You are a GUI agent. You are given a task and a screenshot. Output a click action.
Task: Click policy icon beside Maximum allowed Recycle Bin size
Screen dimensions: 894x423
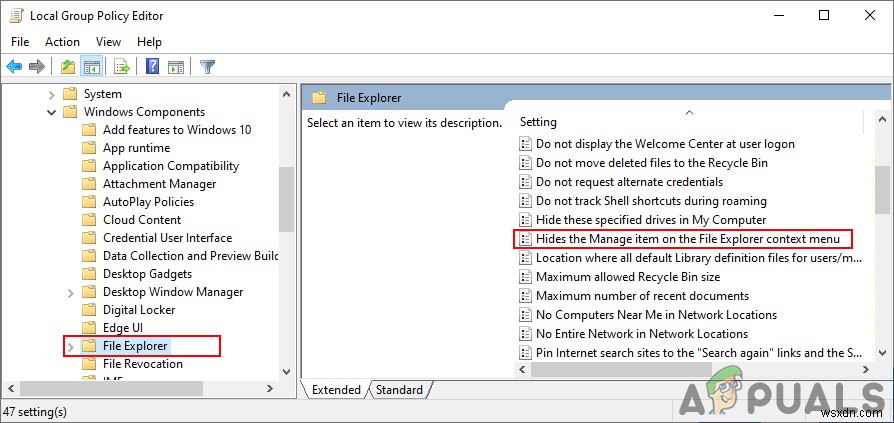(x=525, y=277)
